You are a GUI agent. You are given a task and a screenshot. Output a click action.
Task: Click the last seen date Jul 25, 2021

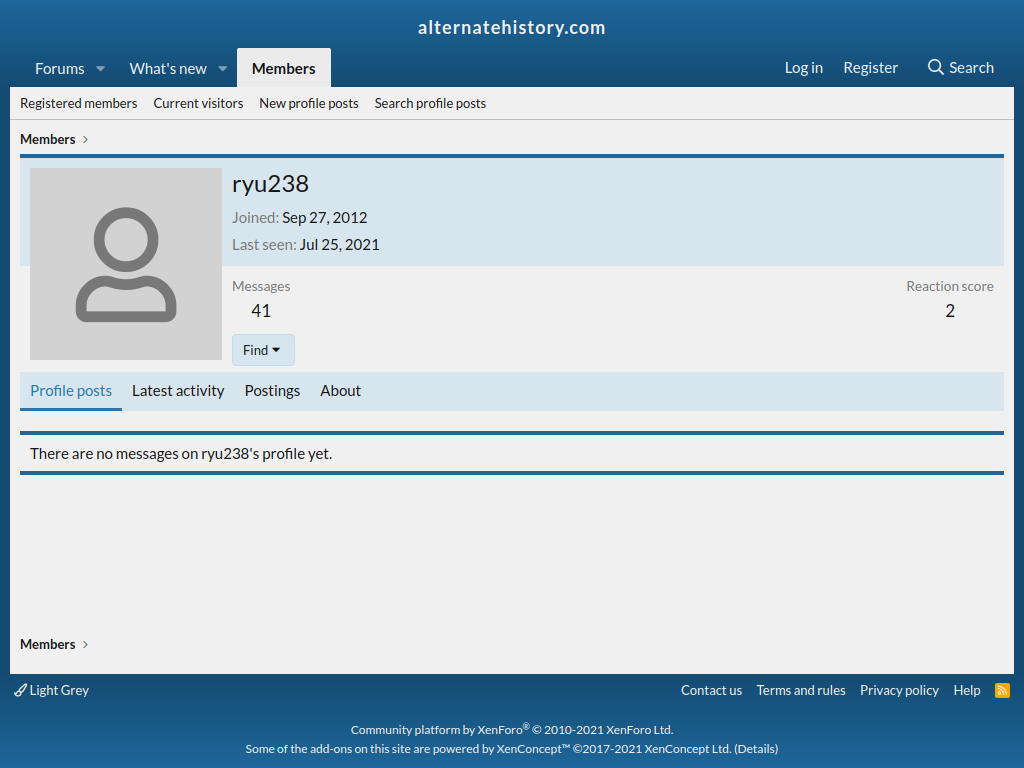click(340, 244)
